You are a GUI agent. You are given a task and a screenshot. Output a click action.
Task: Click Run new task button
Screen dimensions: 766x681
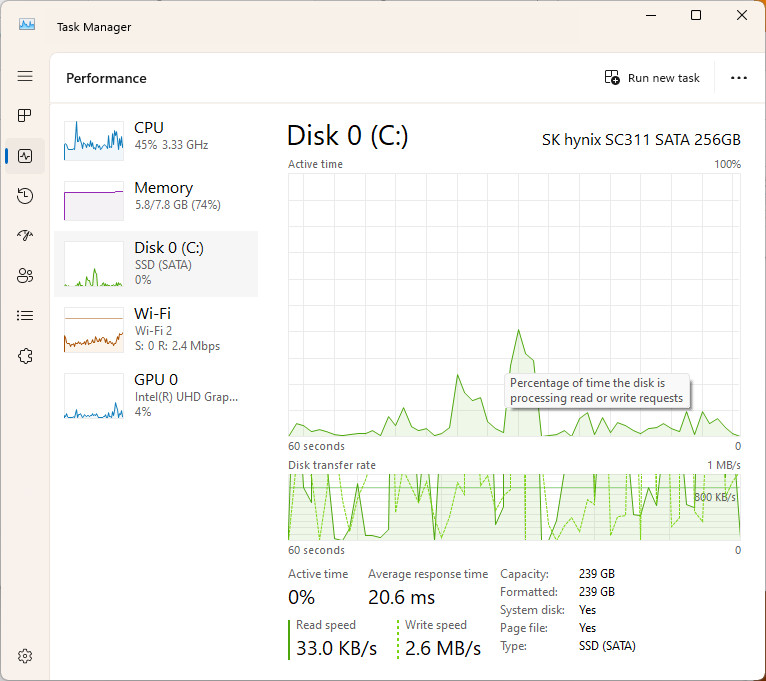coord(652,78)
